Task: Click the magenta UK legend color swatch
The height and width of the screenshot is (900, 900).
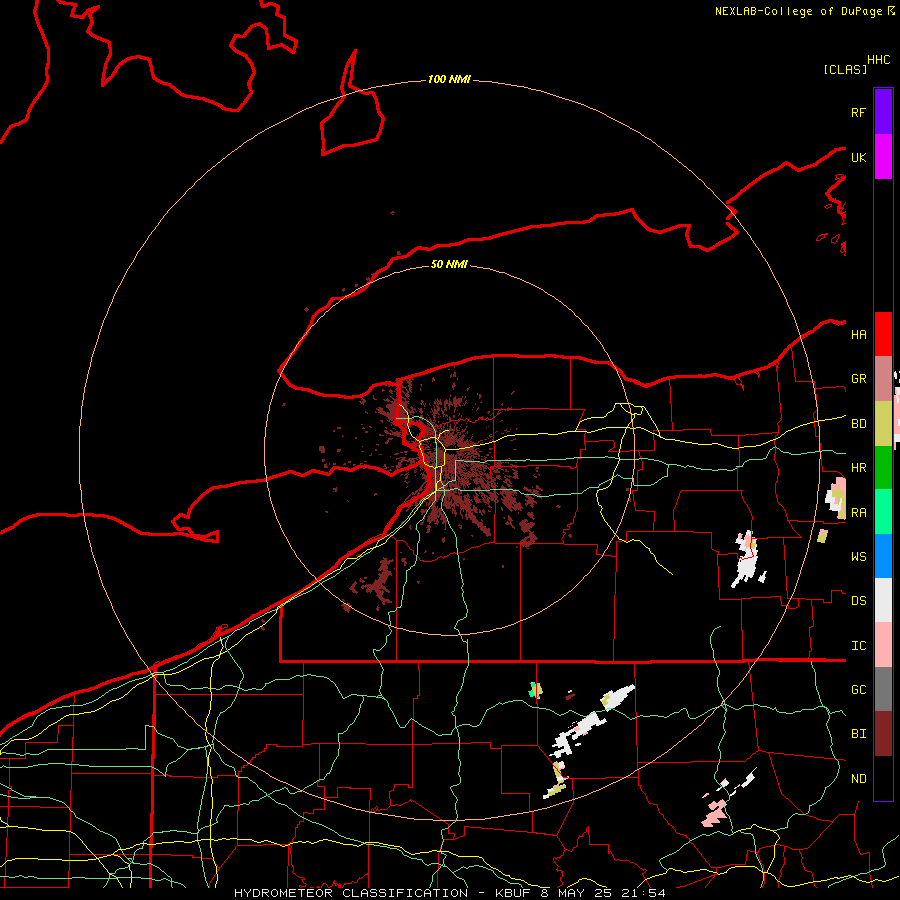Action: tap(883, 157)
